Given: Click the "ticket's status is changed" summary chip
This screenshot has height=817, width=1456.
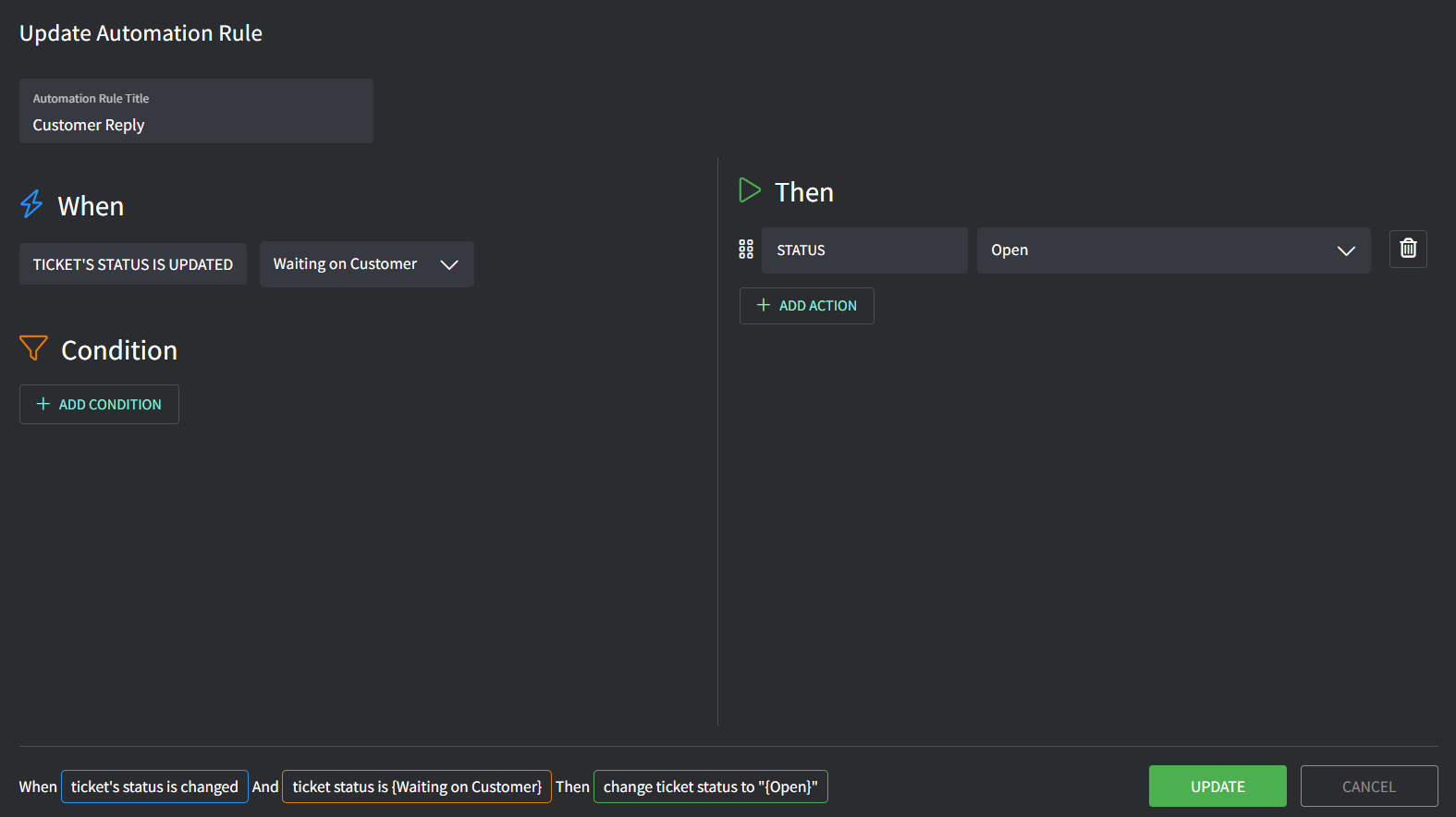Looking at the screenshot, I should point(154,787).
